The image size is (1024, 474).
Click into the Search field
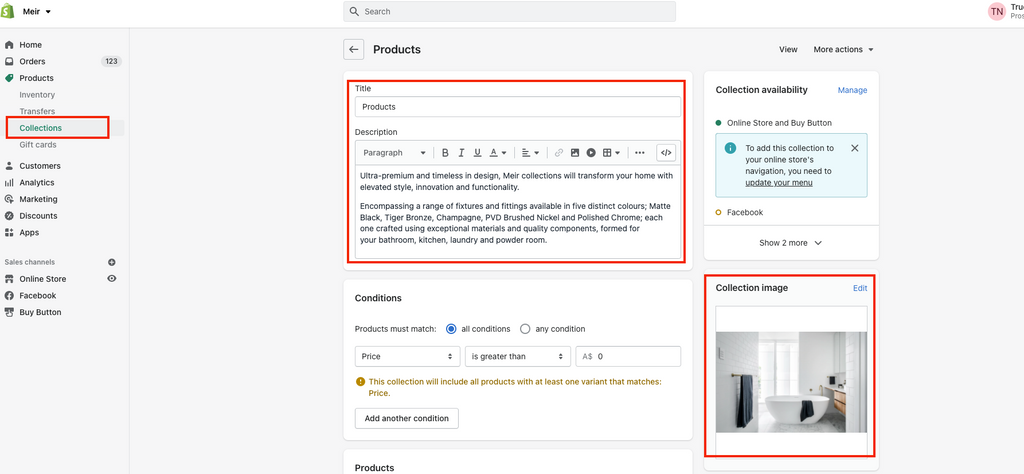[509, 12]
